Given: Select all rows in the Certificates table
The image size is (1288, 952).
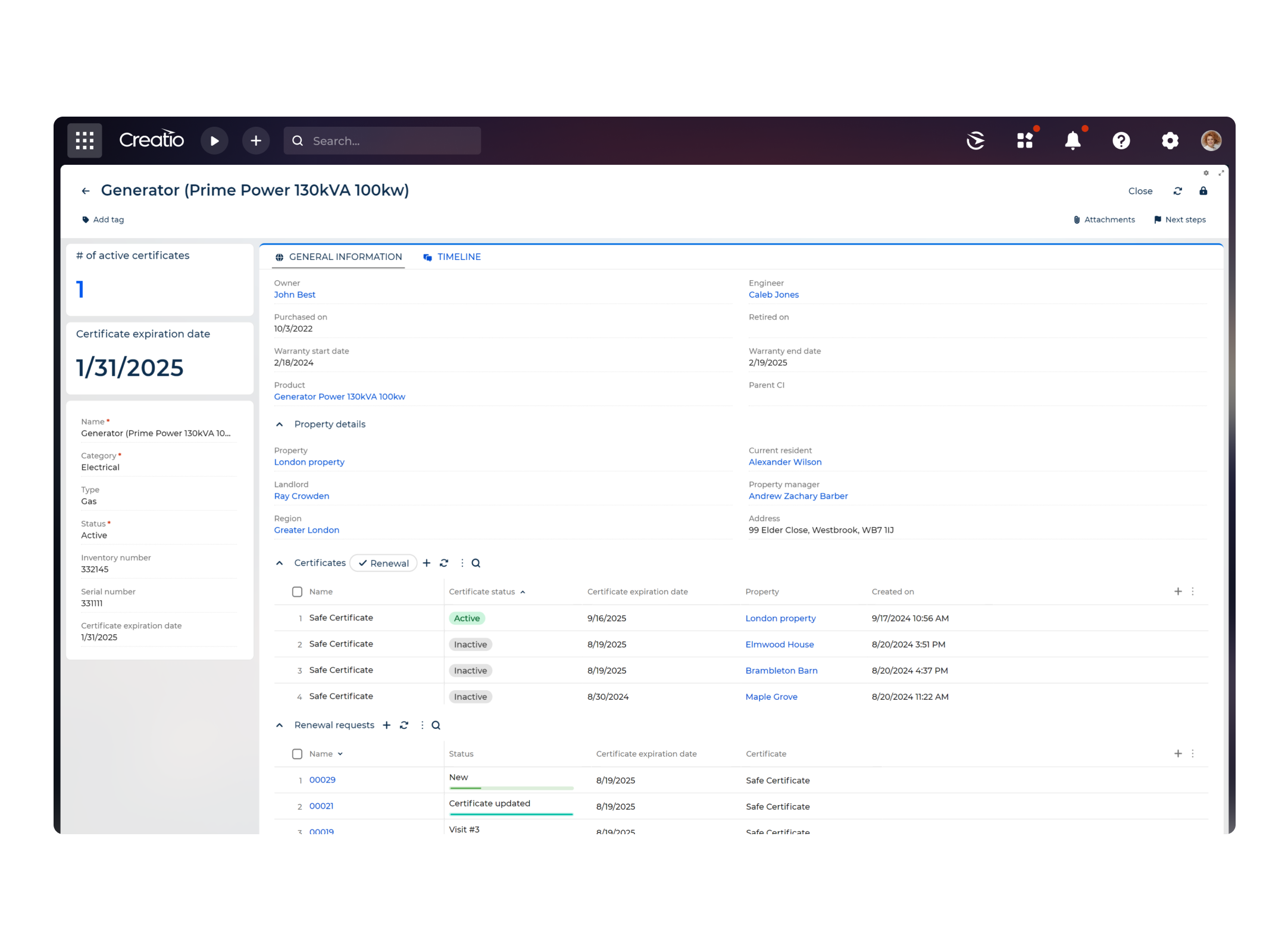Looking at the screenshot, I should [x=297, y=591].
